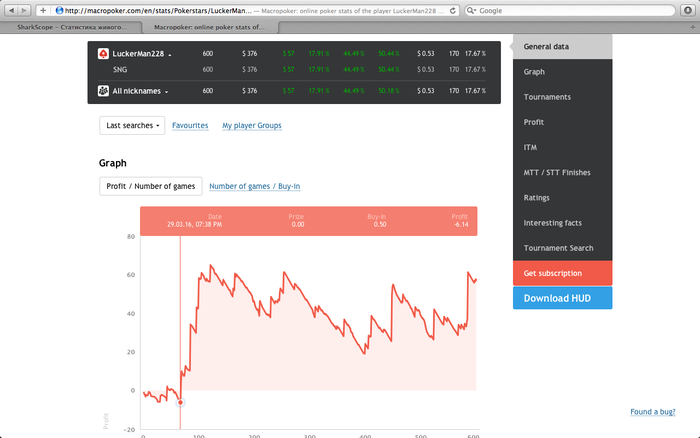
Task: Click the Found a bug? link
Action: click(x=653, y=412)
